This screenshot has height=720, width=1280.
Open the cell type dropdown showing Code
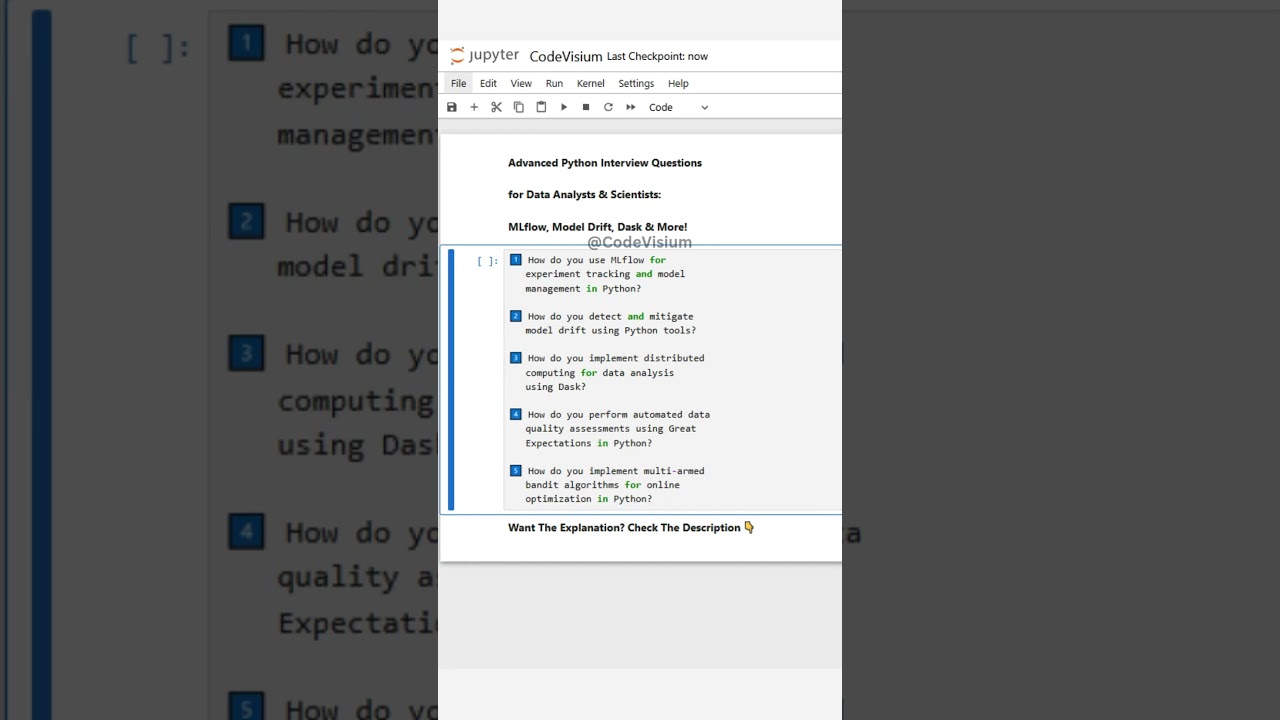679,107
